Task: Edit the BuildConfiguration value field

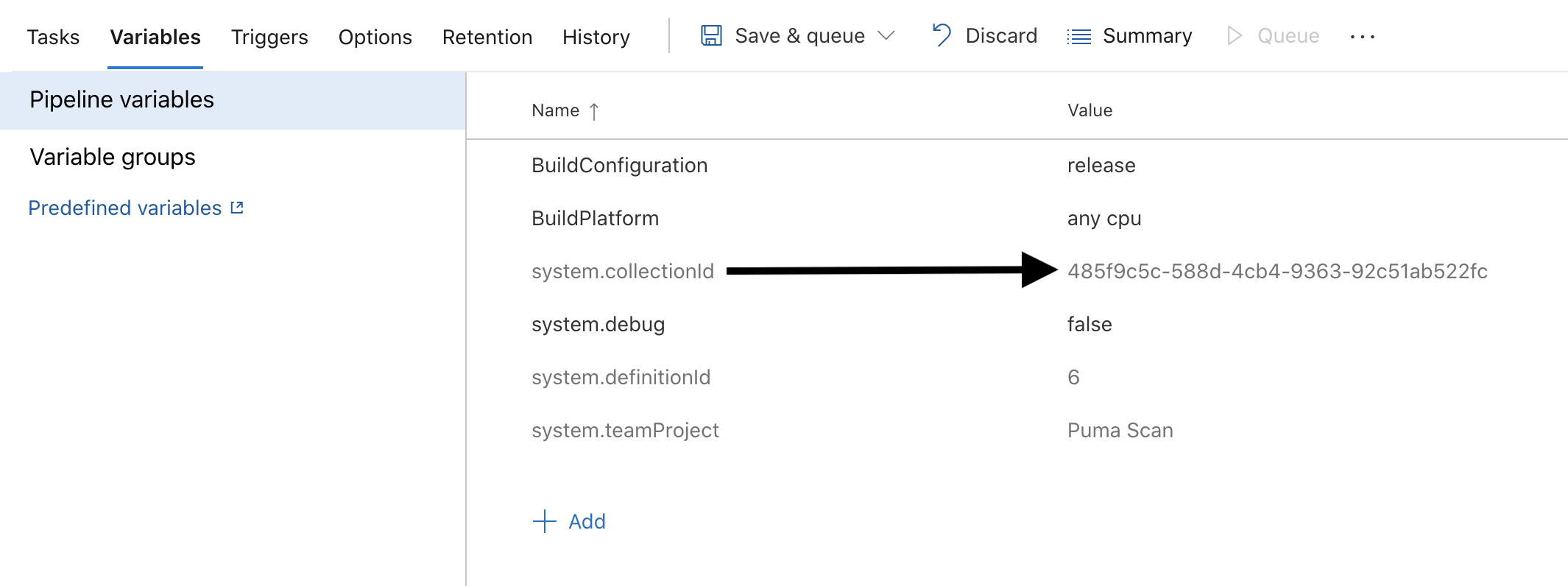Action: 1101,166
